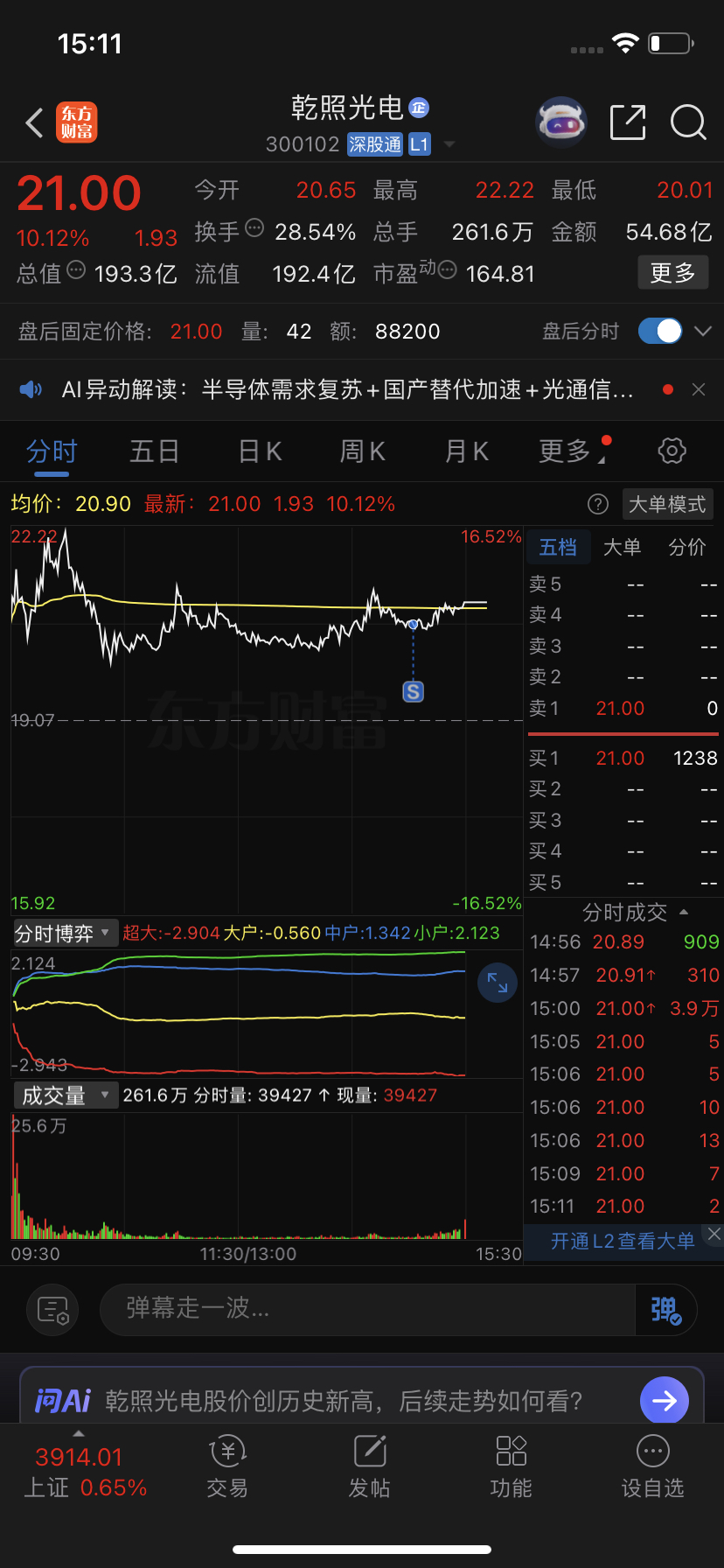Tap the S sell marker on chart
This screenshot has width=724, height=1568.
click(413, 692)
